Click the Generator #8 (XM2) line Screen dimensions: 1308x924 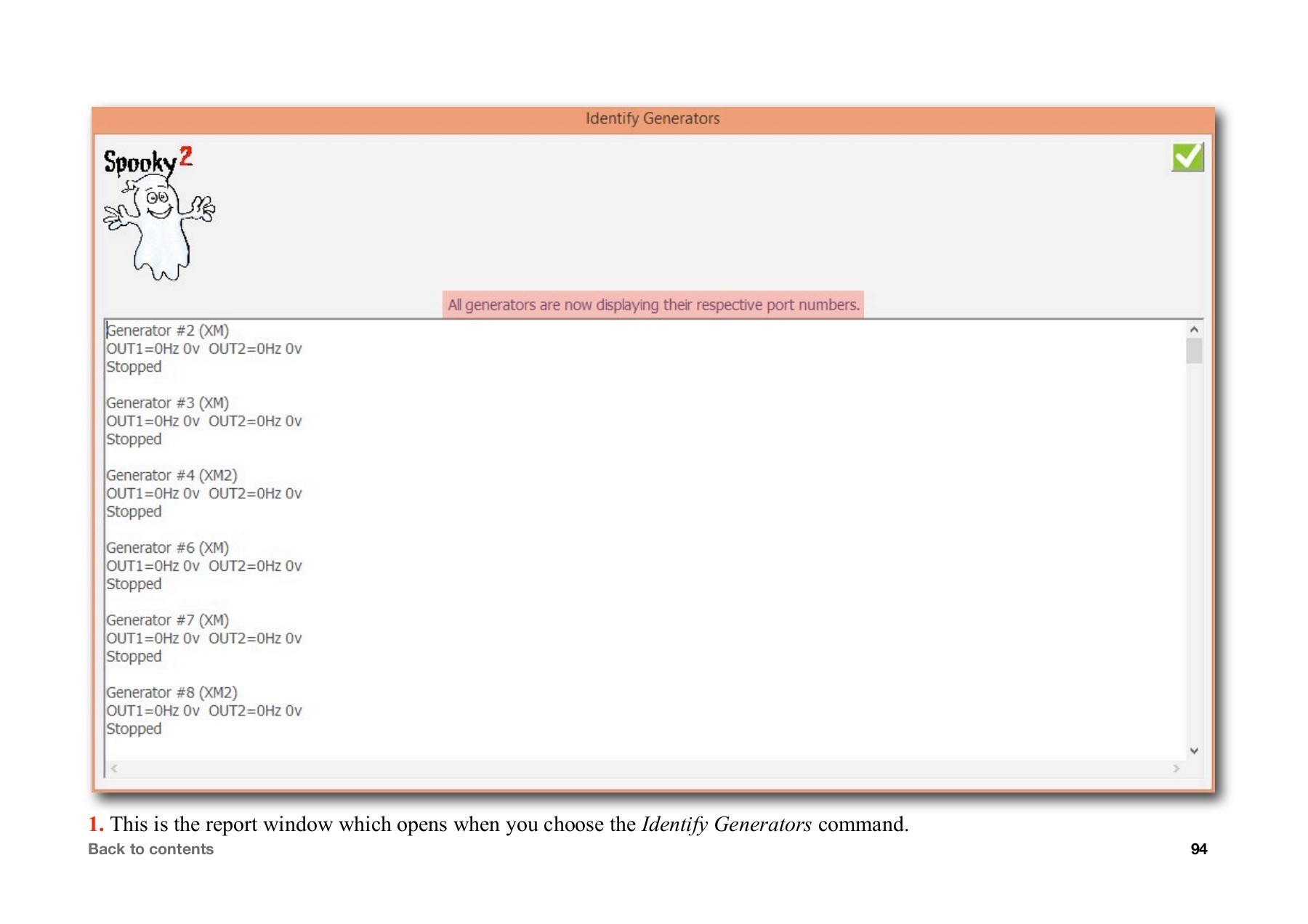[172, 692]
